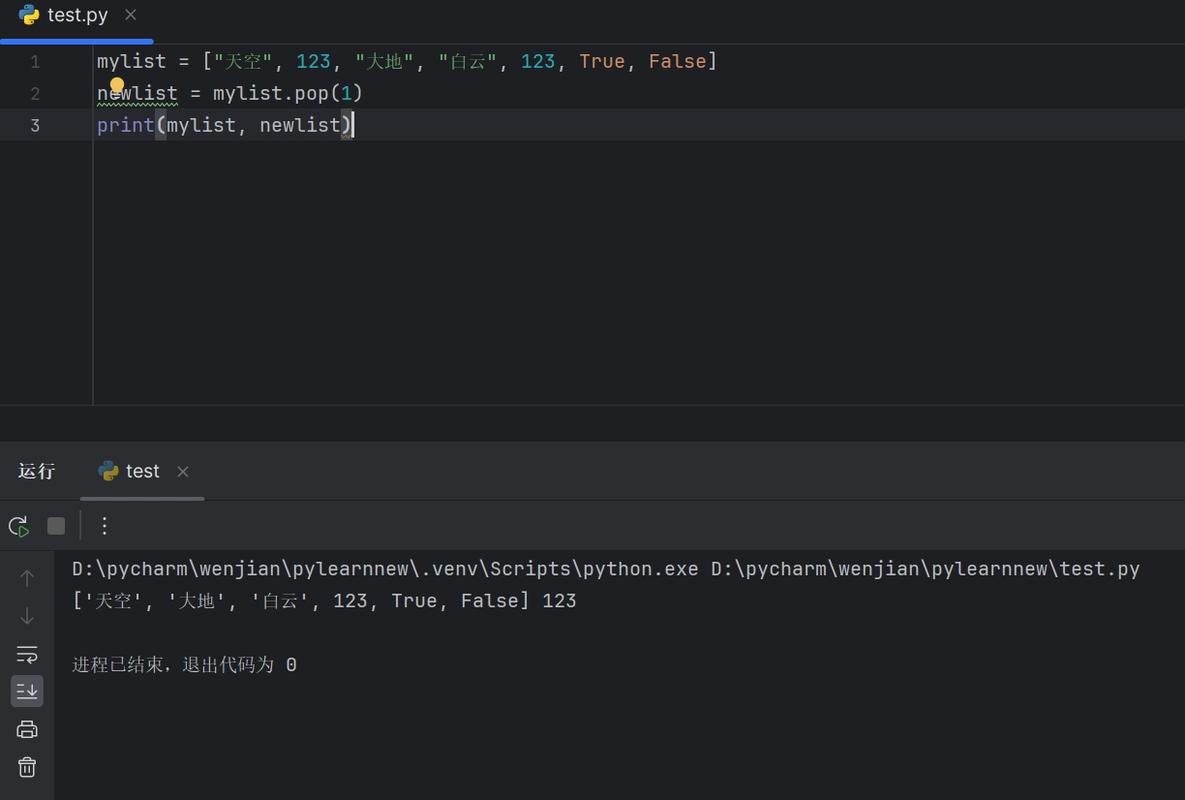Click the 进程已结束 exit code message
This screenshot has width=1185, height=800.
184,665
